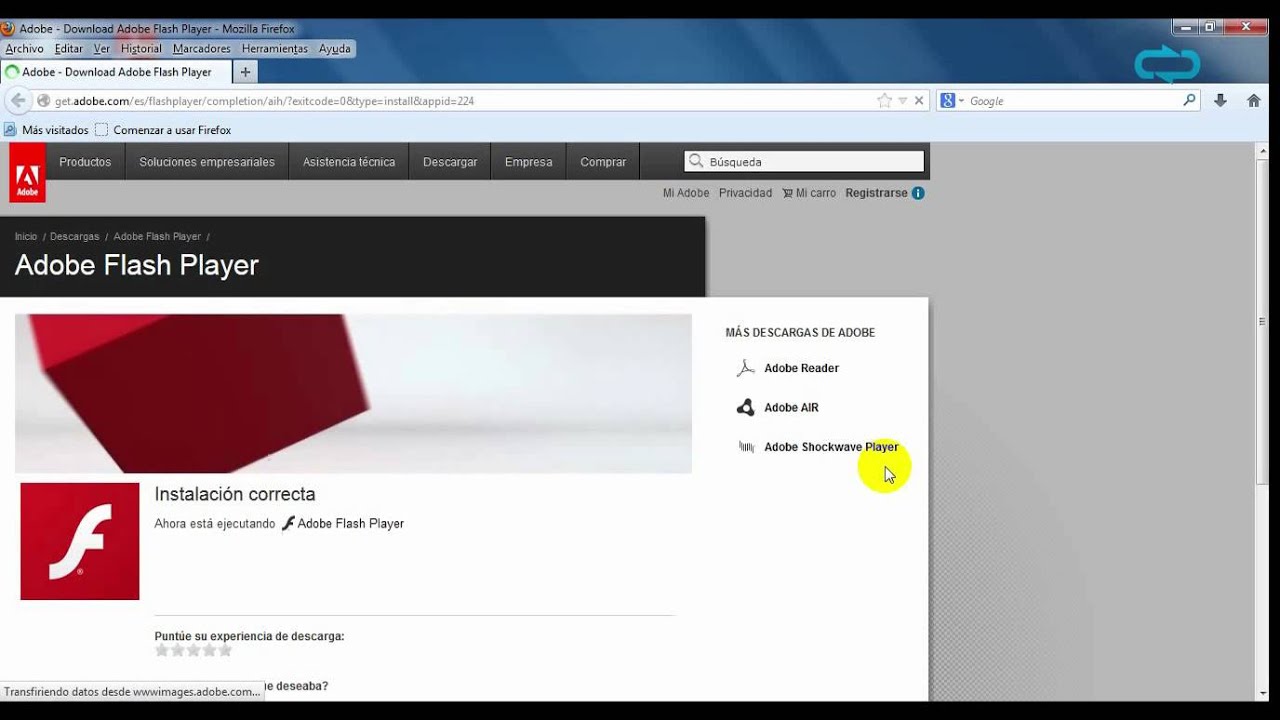
Task: Click the small Flash icon beside Adobe Flash Player
Action: 288,523
